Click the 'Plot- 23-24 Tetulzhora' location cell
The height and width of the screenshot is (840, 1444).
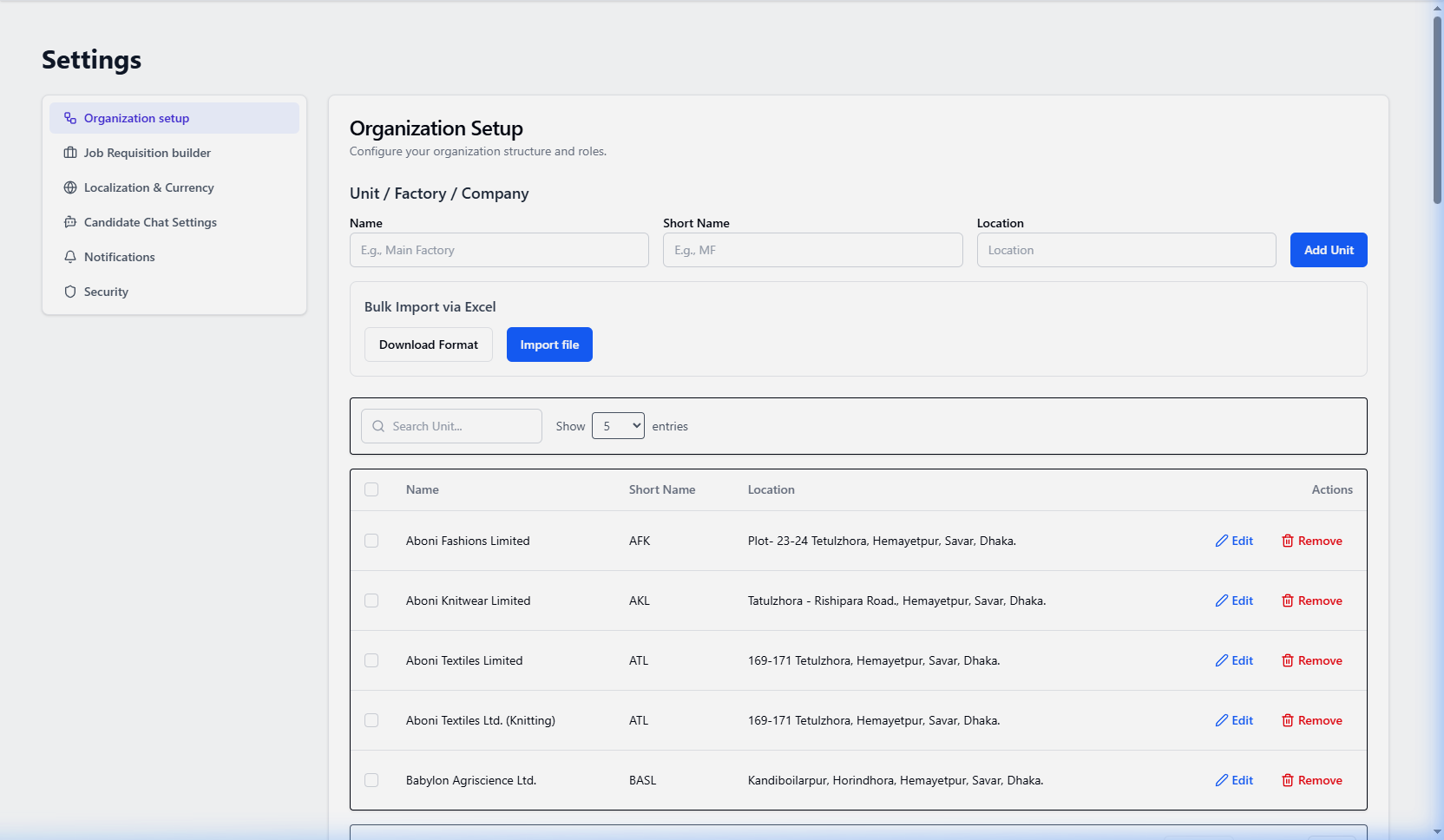[882, 541]
